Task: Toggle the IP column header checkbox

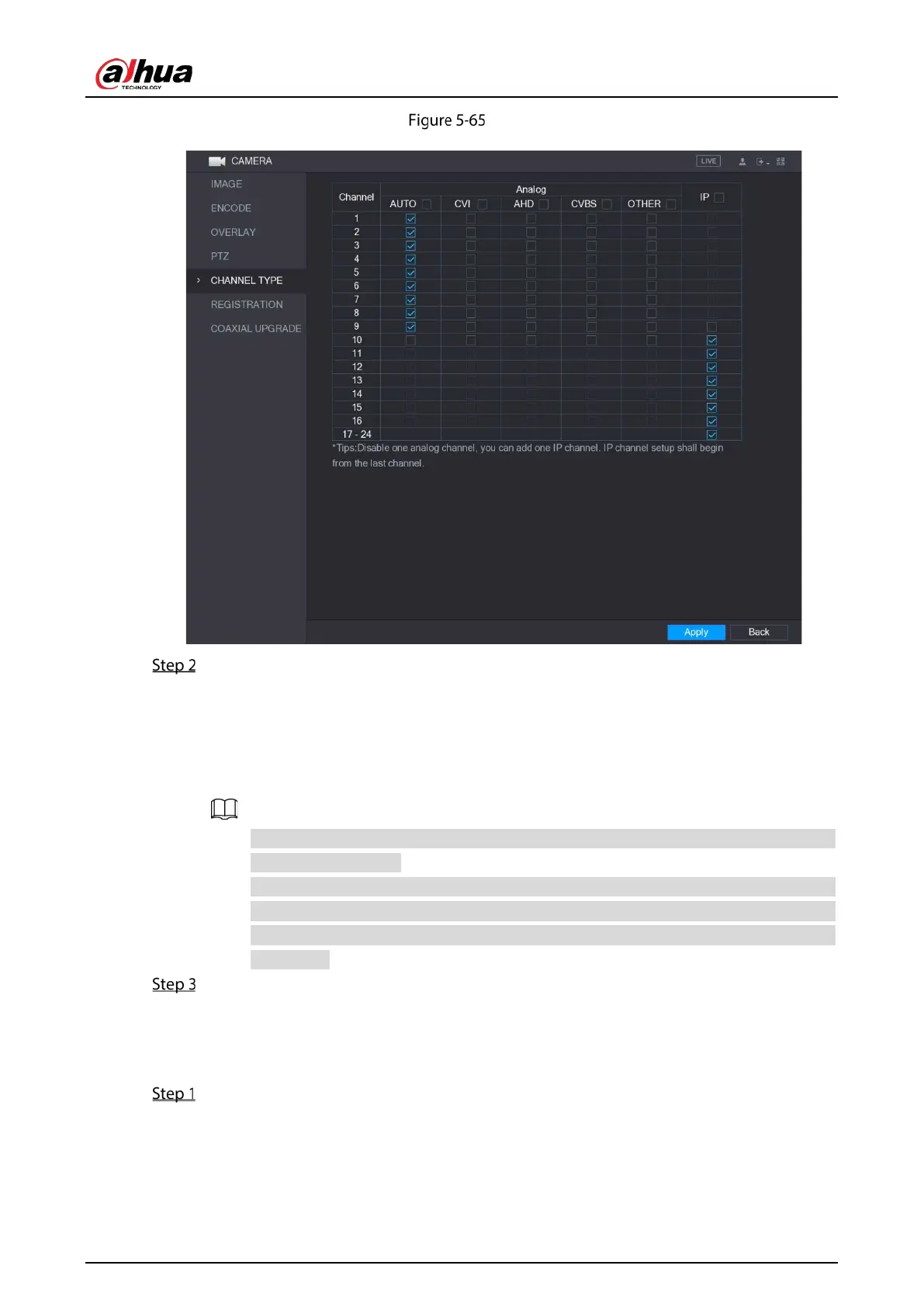Action: pos(718,197)
